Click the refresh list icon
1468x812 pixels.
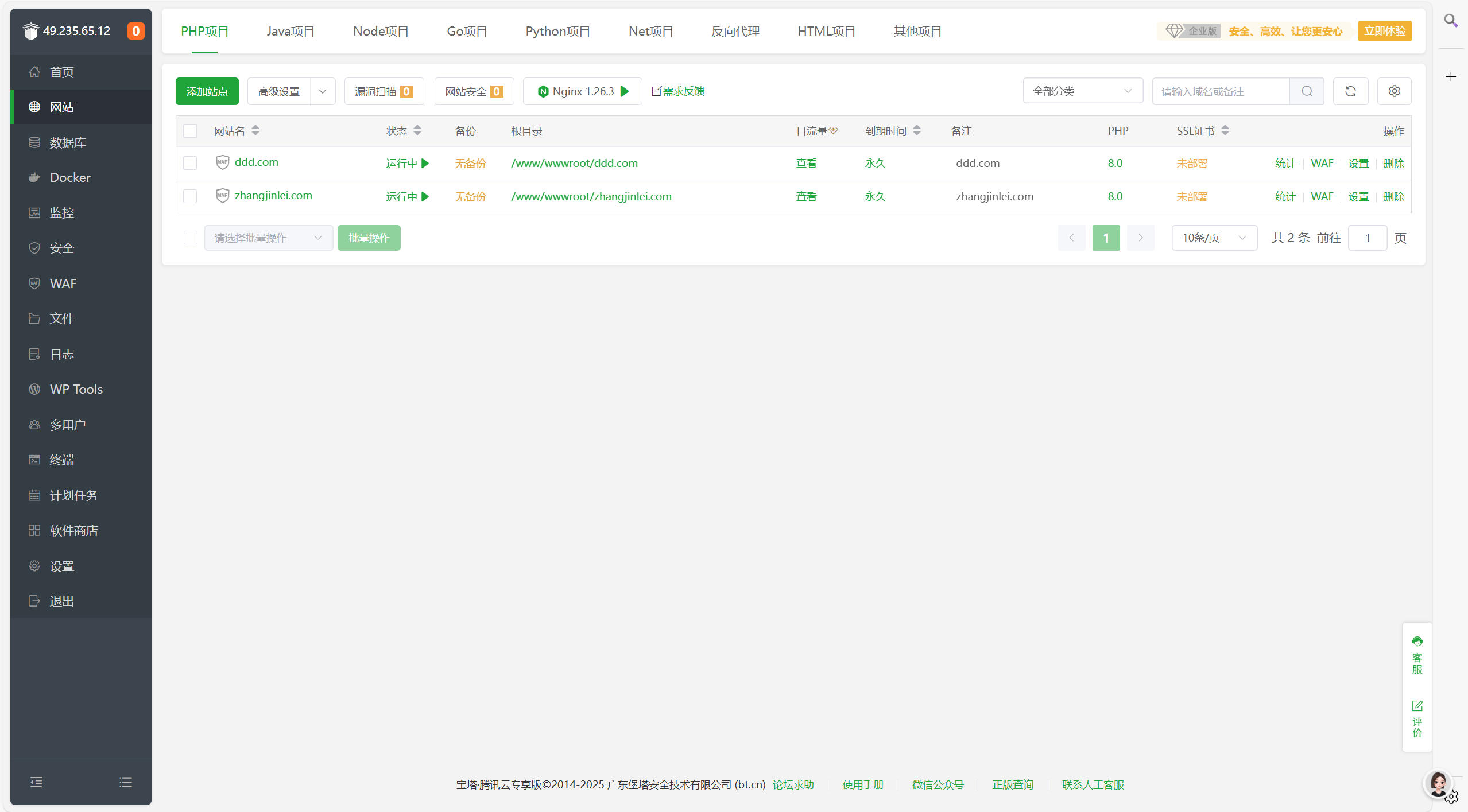pos(1350,91)
